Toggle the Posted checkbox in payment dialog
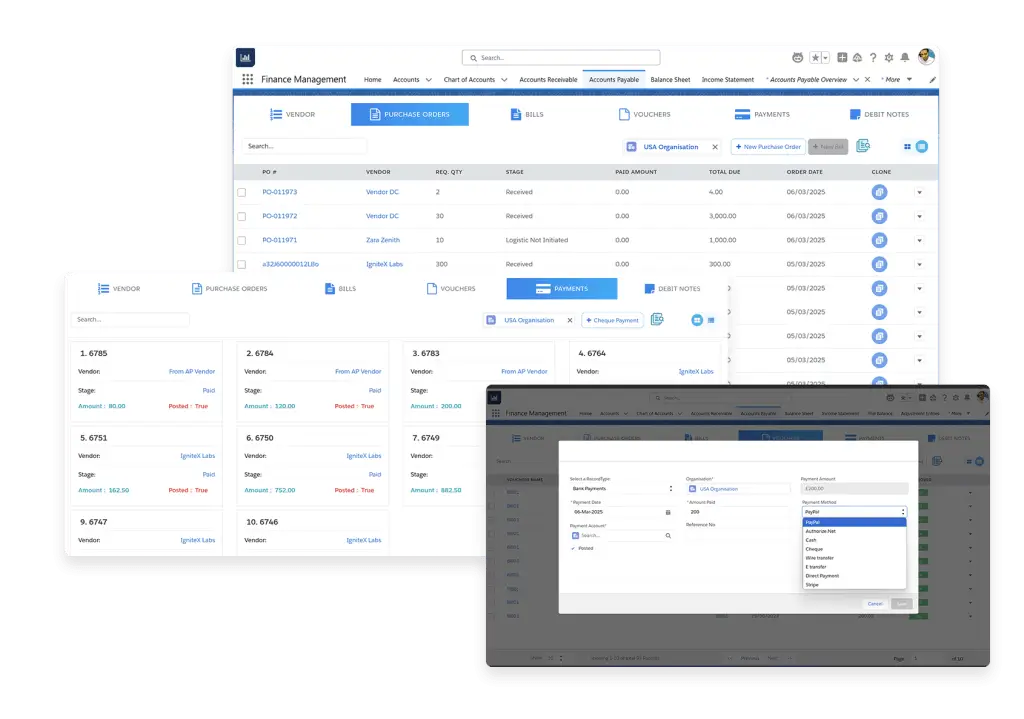Image resolution: width=1024 pixels, height=719 pixels. (x=573, y=549)
